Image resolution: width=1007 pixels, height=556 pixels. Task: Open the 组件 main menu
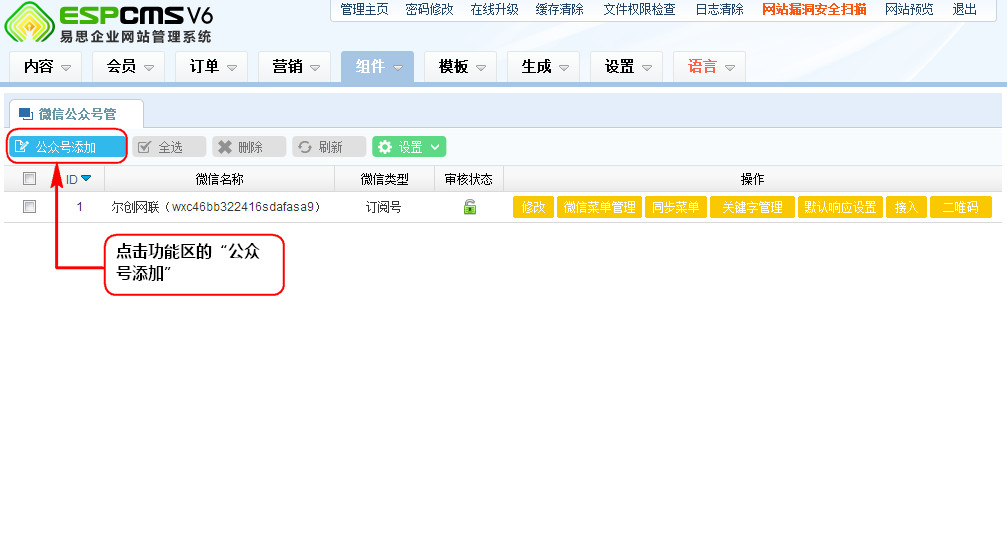[377, 67]
